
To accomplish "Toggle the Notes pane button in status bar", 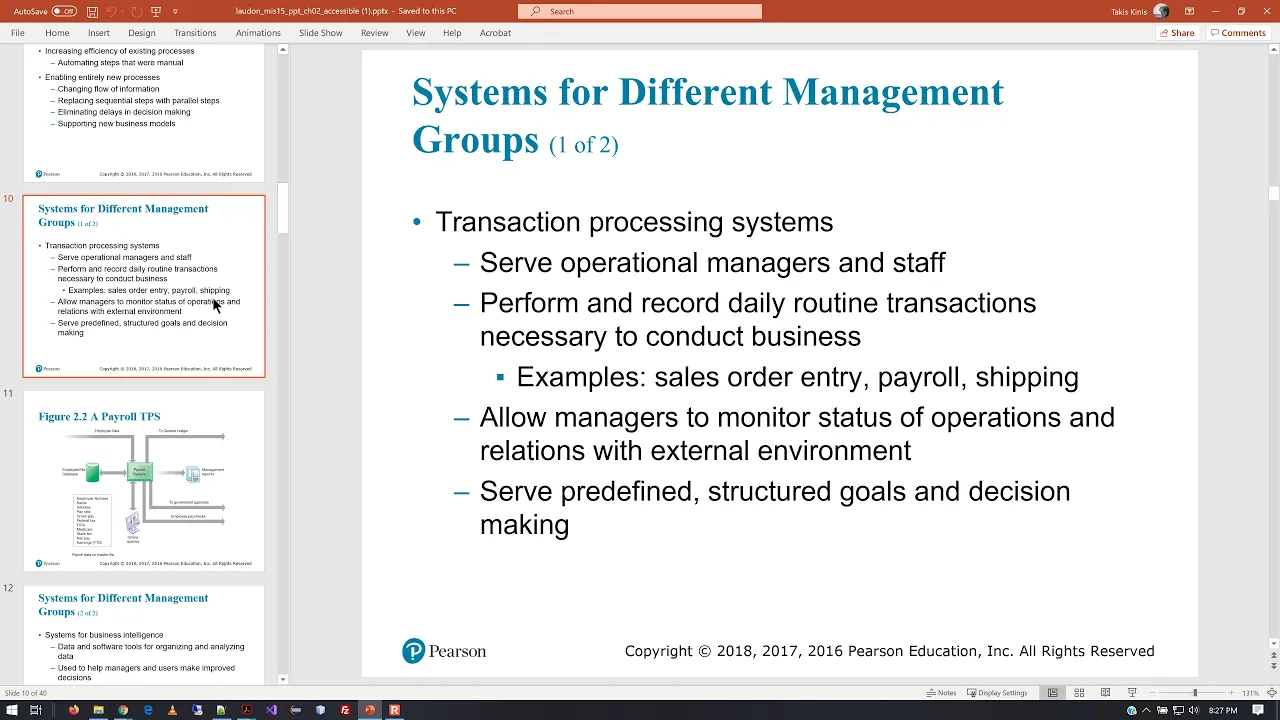I will [x=942, y=693].
